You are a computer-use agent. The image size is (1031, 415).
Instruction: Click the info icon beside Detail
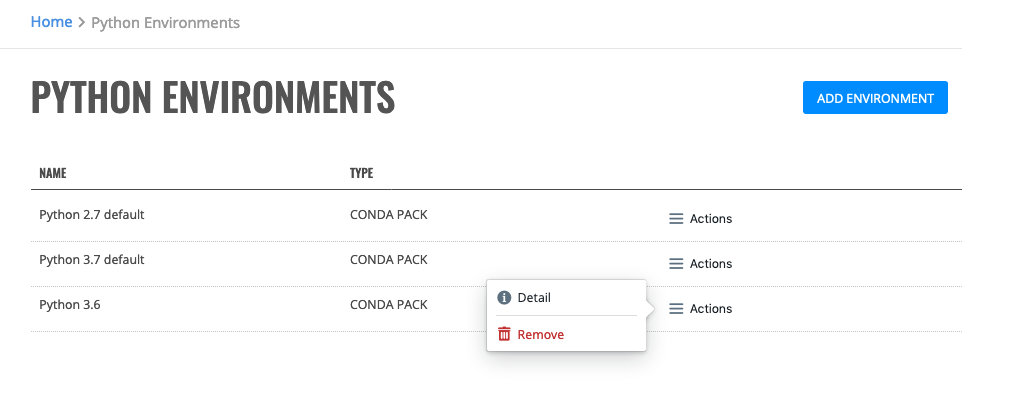click(x=504, y=298)
